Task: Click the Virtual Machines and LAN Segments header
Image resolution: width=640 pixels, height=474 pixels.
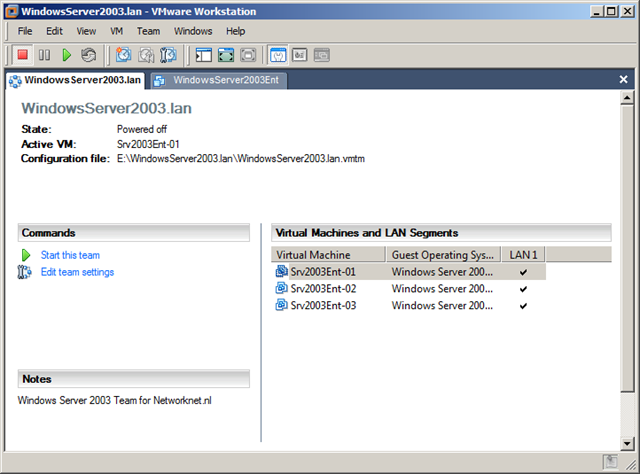Action: pyautogui.click(x=441, y=233)
